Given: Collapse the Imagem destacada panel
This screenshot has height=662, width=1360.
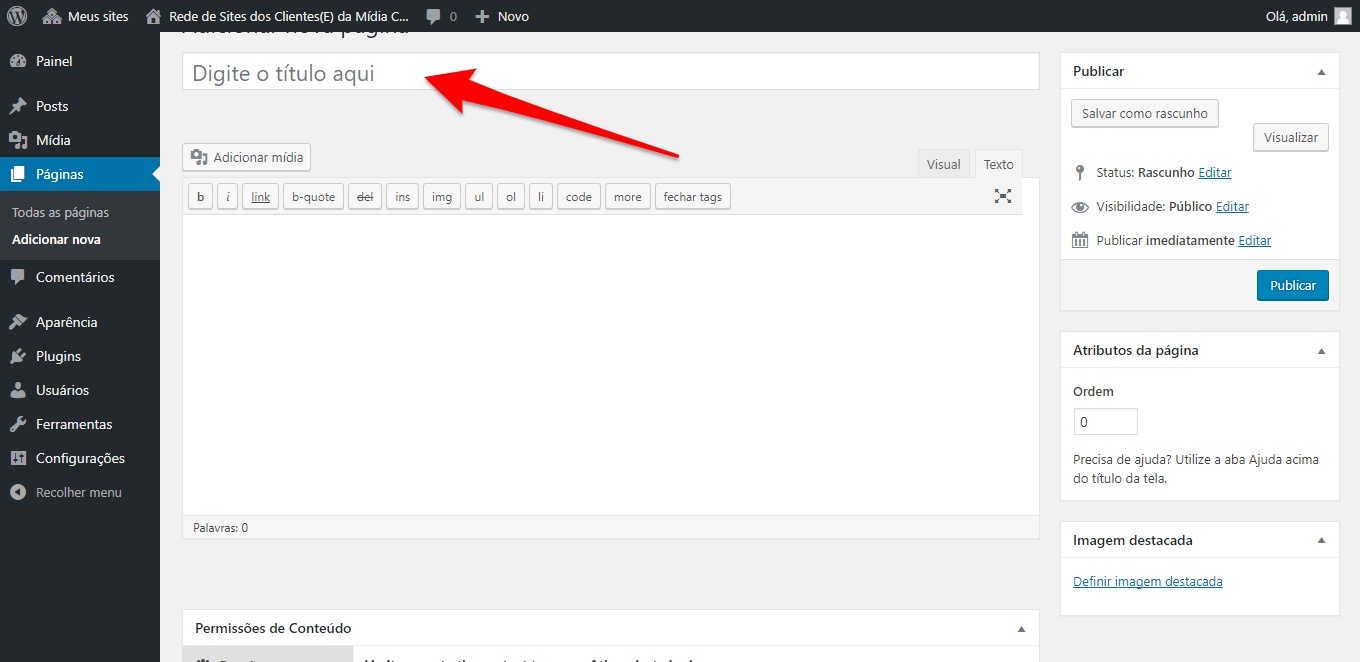Looking at the screenshot, I should 1321,541.
